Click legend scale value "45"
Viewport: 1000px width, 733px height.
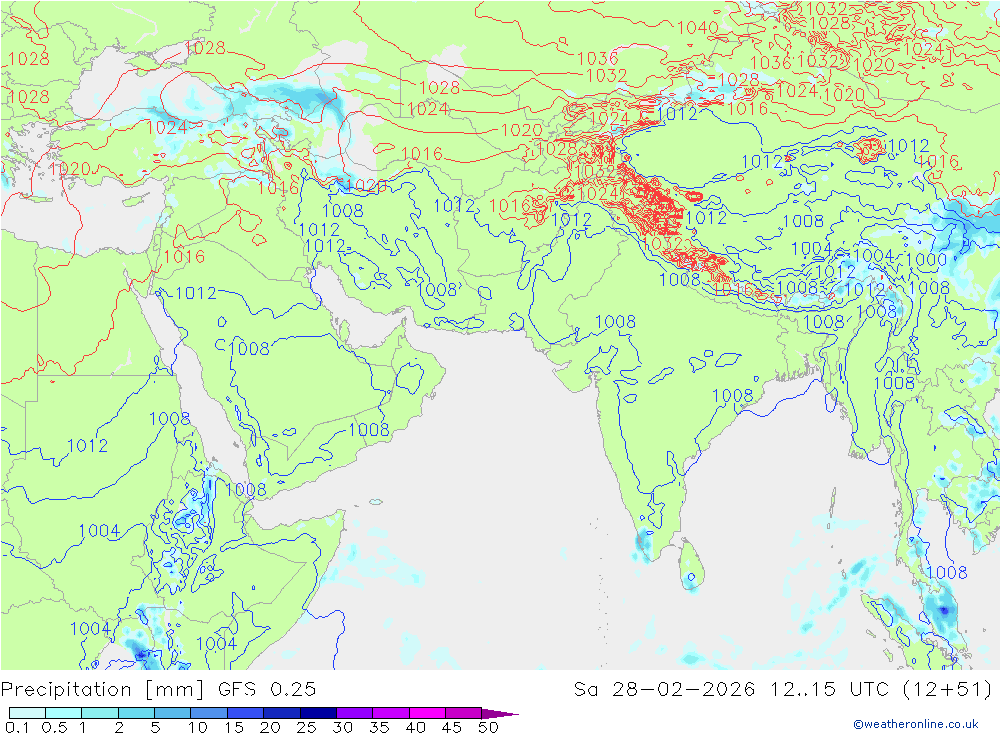coord(452,727)
